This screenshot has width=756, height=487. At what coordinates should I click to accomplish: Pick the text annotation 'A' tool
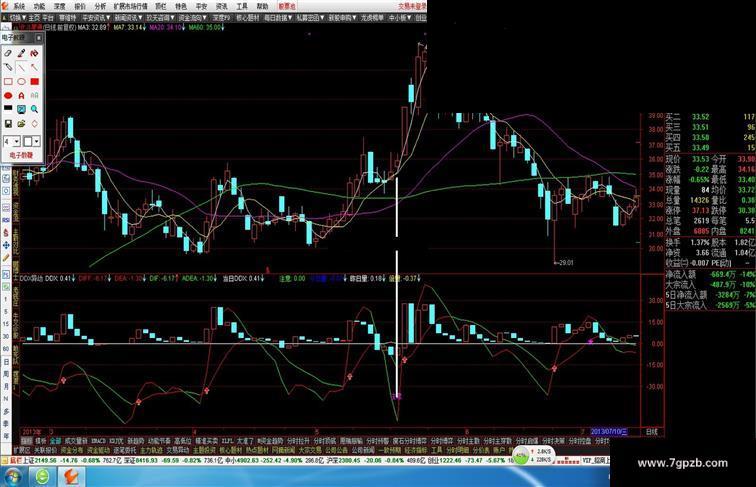[x=21, y=95]
